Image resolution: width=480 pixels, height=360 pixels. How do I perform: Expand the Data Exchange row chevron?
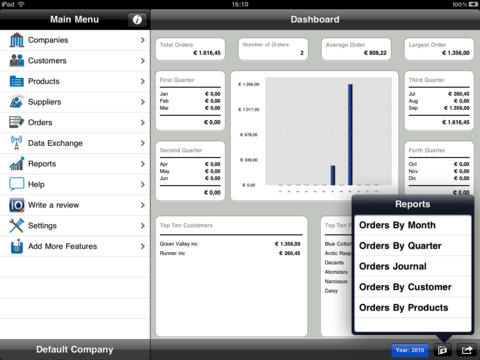143,143
